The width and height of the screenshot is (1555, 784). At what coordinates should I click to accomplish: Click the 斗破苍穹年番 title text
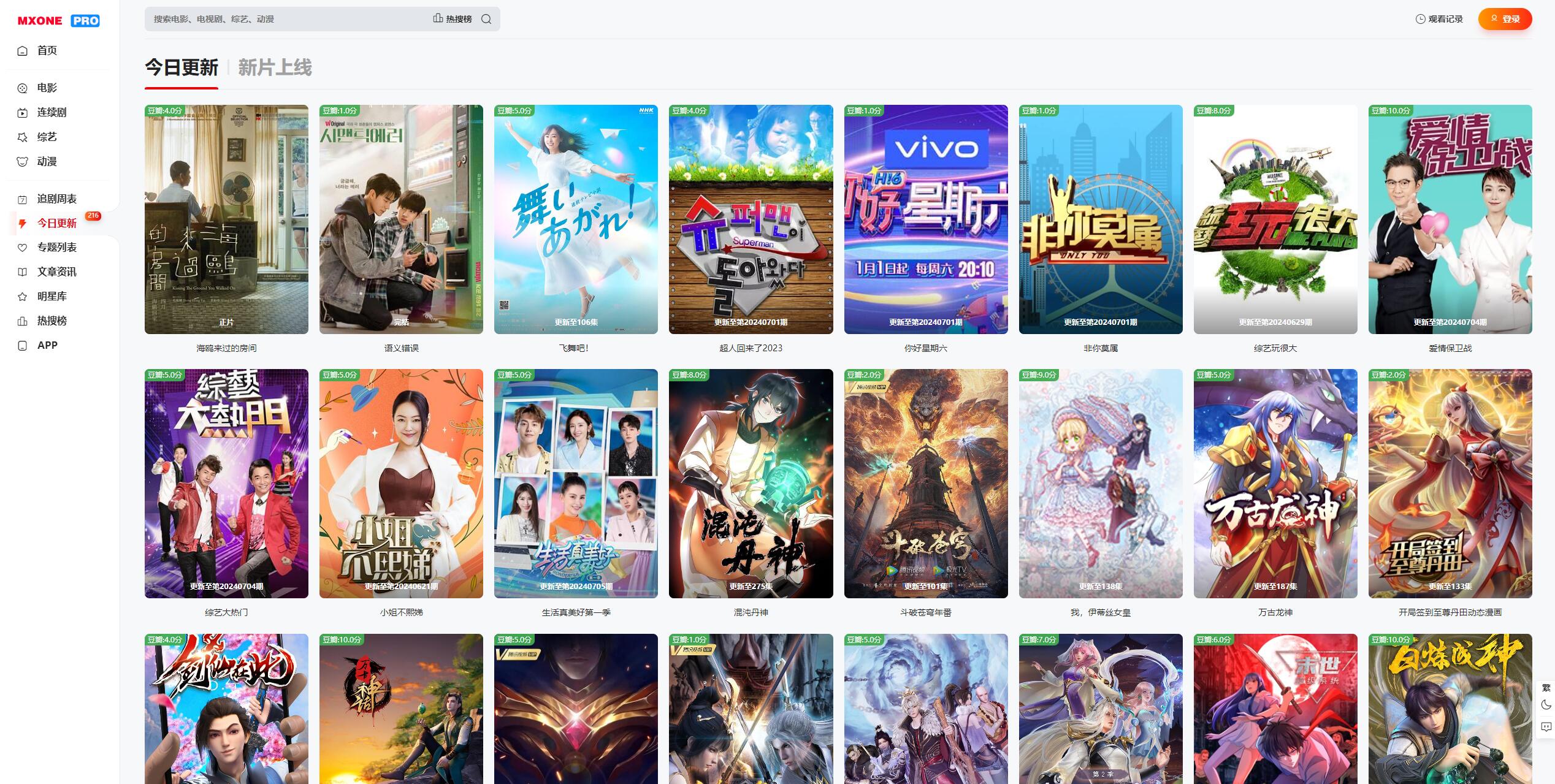point(926,612)
